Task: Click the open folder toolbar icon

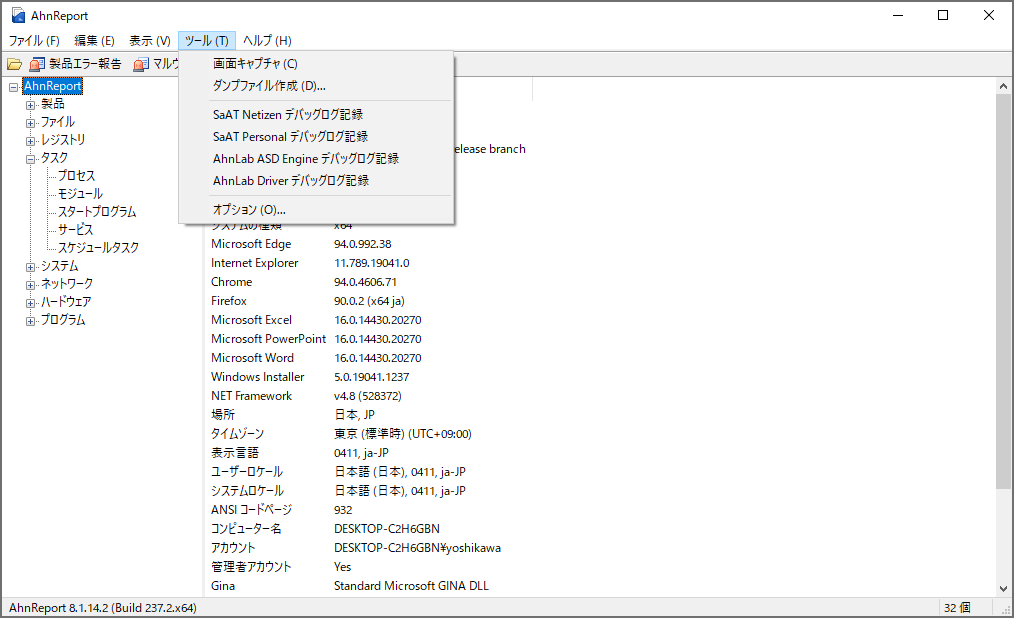Action: point(14,64)
